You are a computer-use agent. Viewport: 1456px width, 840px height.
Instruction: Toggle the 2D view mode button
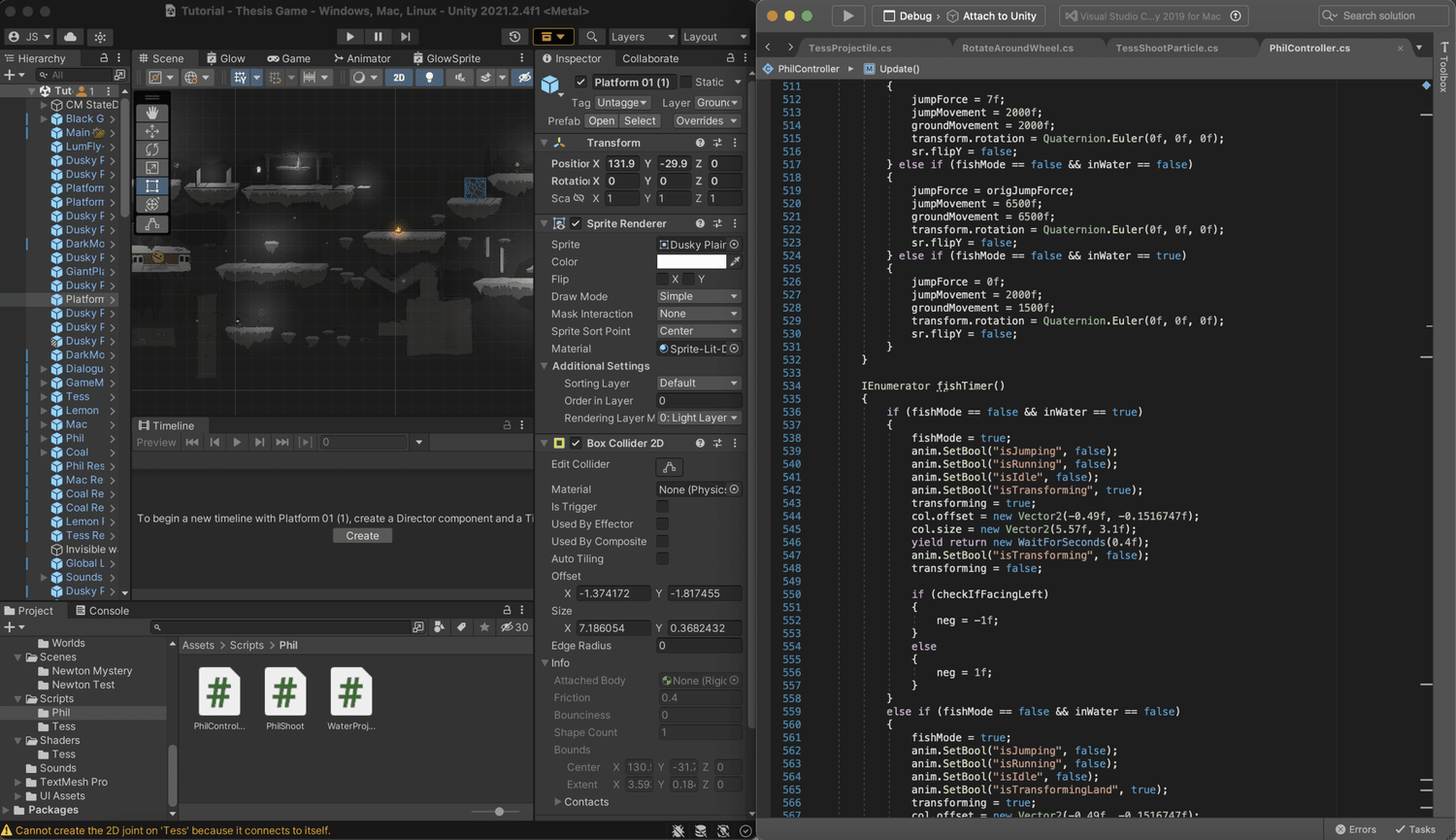coord(398,78)
